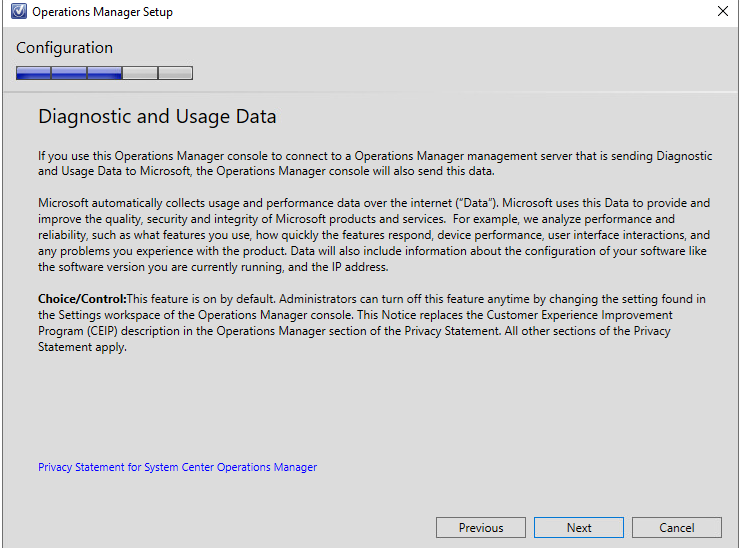Click paragraph starting "Microsoft automatically collects usage"

(374, 235)
